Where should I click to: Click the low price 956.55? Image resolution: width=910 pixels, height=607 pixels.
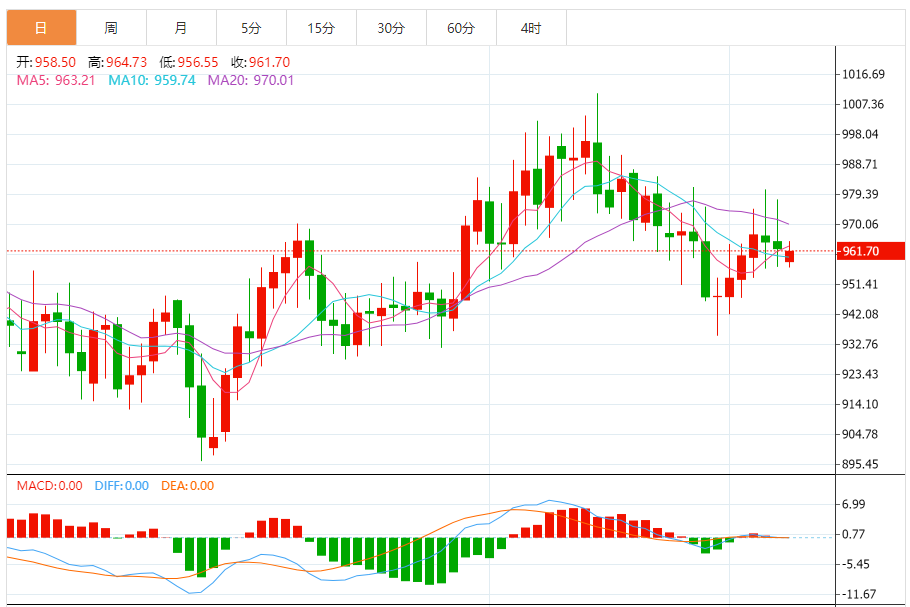pos(198,62)
